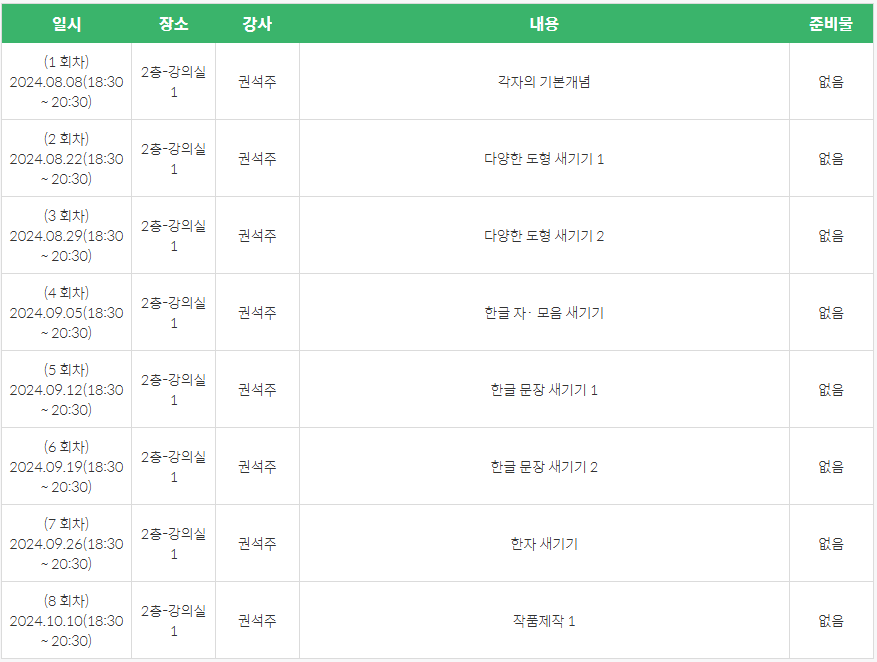877x662 pixels.
Task: Select the 2 회차 2024.08.22 date cell
Action: tap(66, 159)
